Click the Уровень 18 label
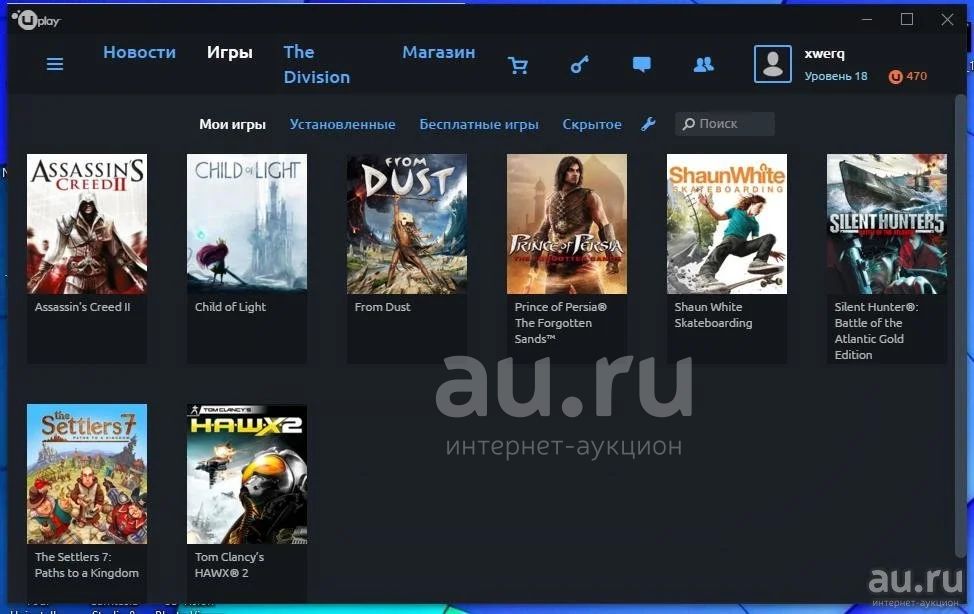Viewport: 974px width, 614px height. 835,76
